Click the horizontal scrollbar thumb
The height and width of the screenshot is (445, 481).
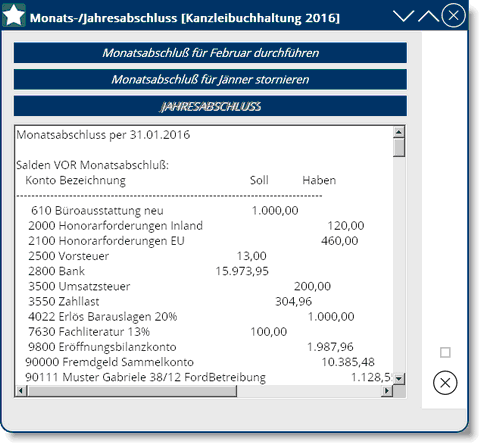coord(132,390)
